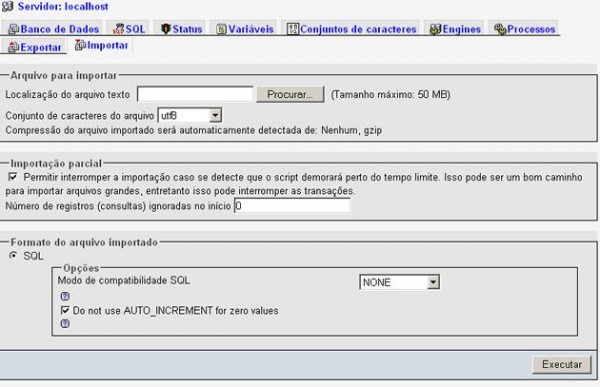Switch to the Exportar tab
This screenshot has height=387, width=600.
pyautogui.click(x=35, y=47)
